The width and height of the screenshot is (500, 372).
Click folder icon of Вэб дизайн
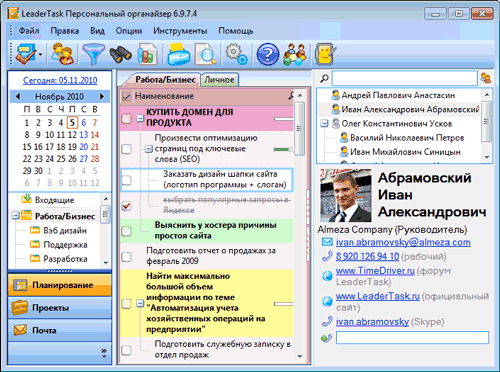tap(35, 230)
